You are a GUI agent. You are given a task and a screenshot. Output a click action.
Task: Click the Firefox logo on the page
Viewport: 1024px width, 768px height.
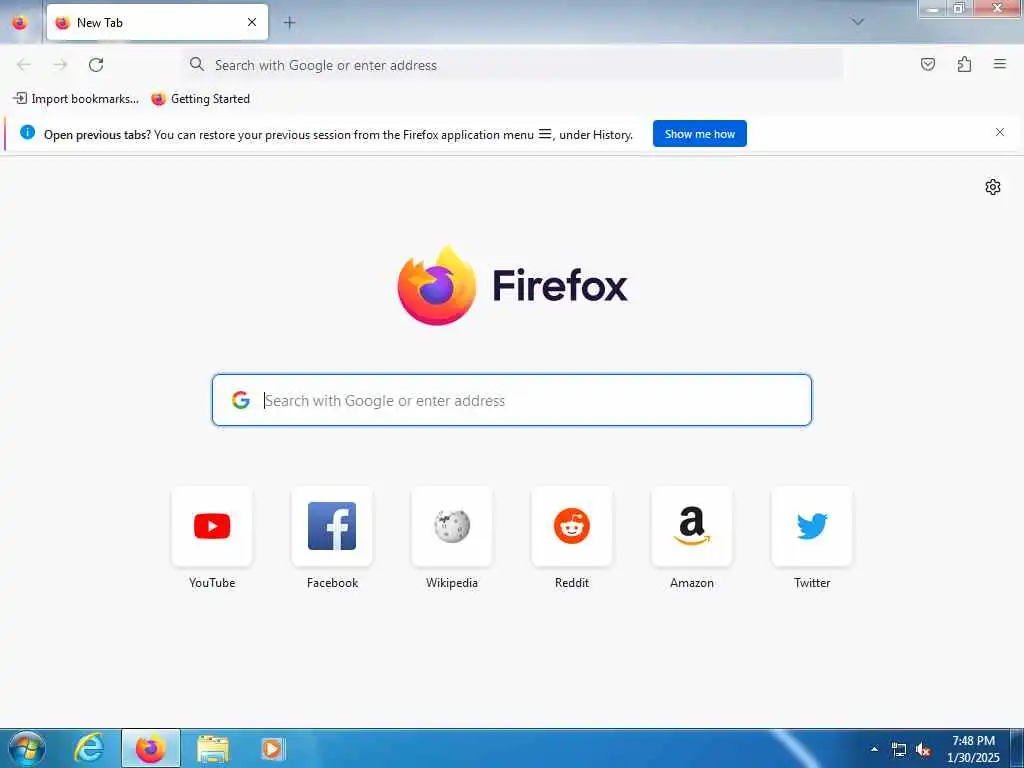click(x=437, y=285)
